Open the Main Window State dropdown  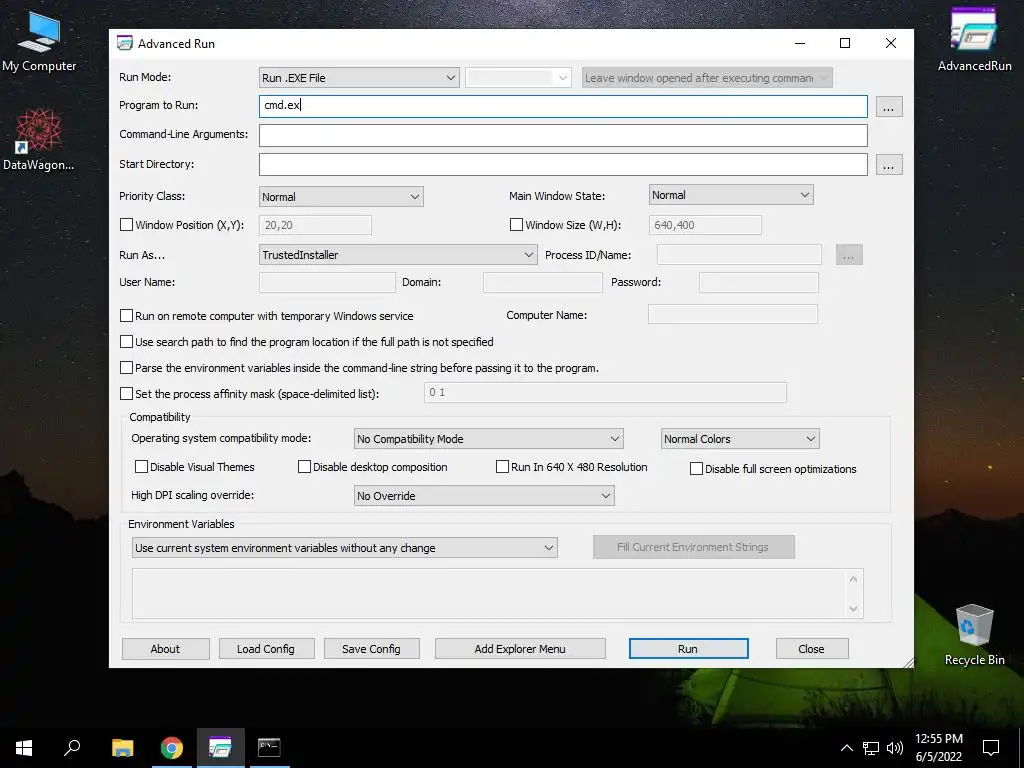[731, 195]
